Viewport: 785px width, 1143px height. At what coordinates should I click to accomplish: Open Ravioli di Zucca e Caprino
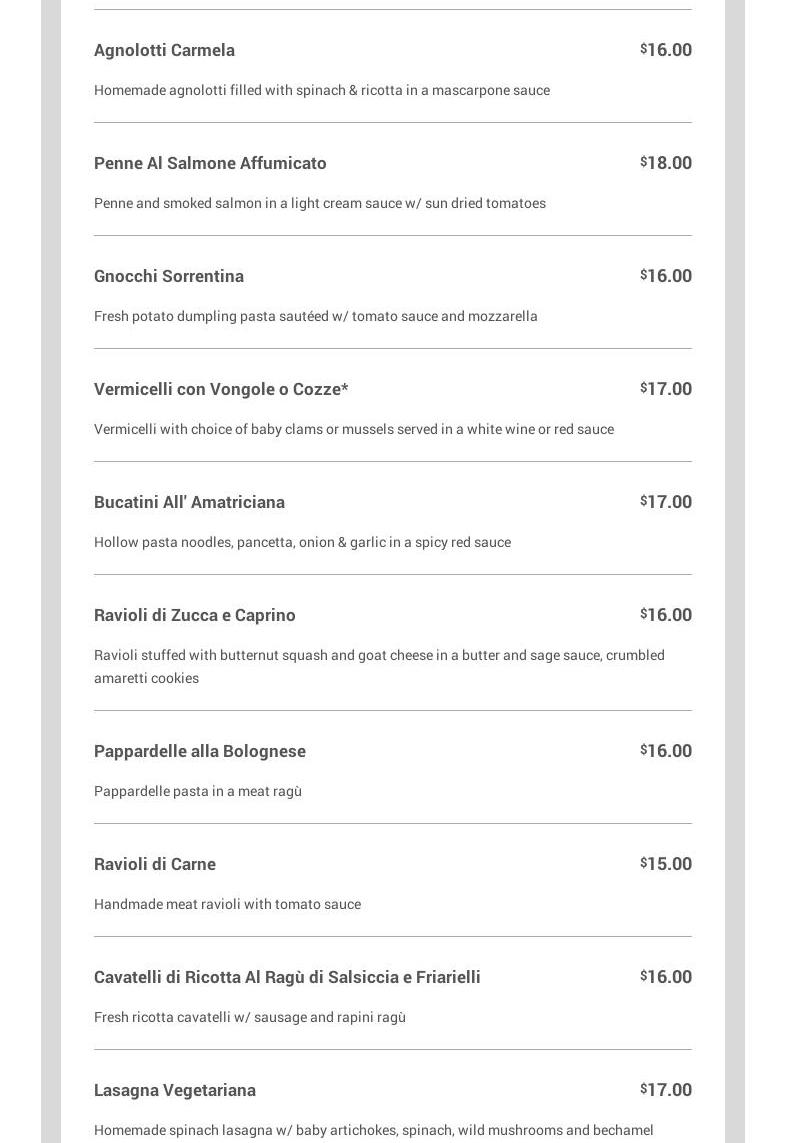point(195,615)
